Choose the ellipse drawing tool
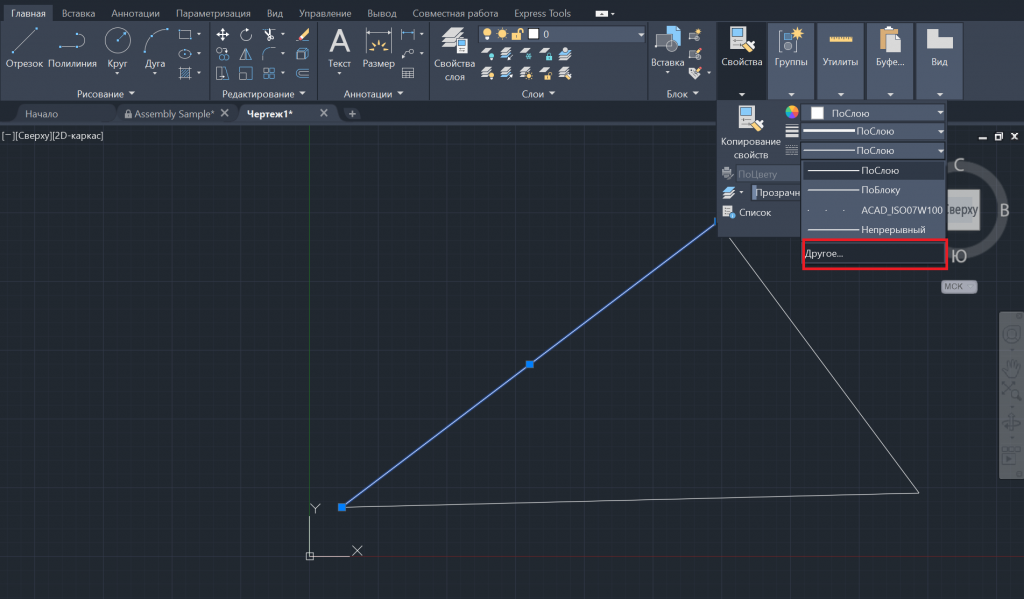The width and height of the screenshot is (1024, 599). point(185,54)
